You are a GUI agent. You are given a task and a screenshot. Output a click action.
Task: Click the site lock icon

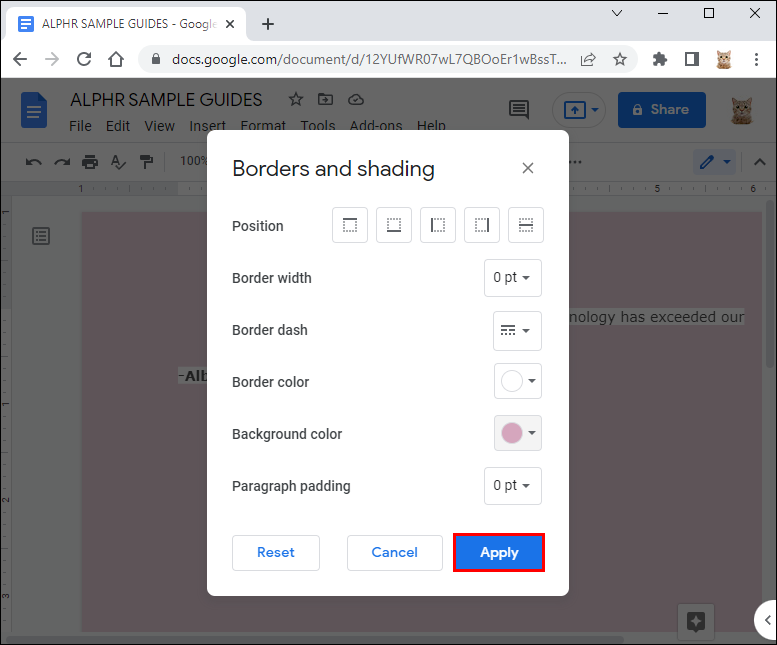(156, 59)
